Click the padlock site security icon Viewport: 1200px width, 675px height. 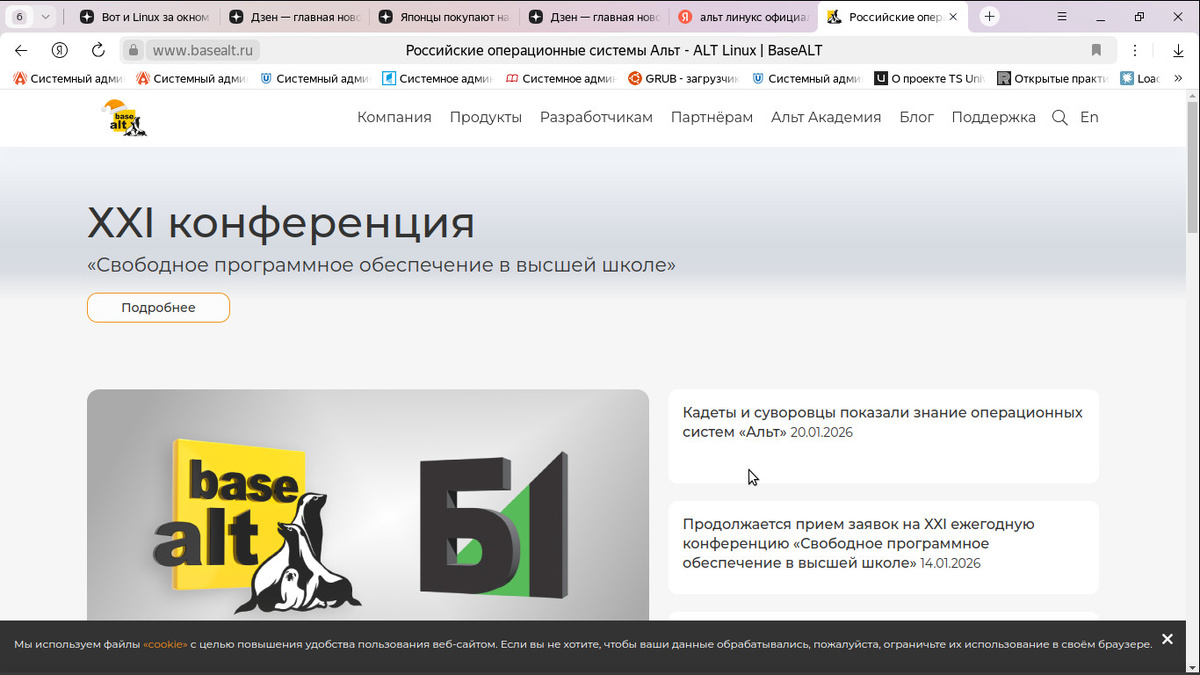pyautogui.click(x=134, y=50)
